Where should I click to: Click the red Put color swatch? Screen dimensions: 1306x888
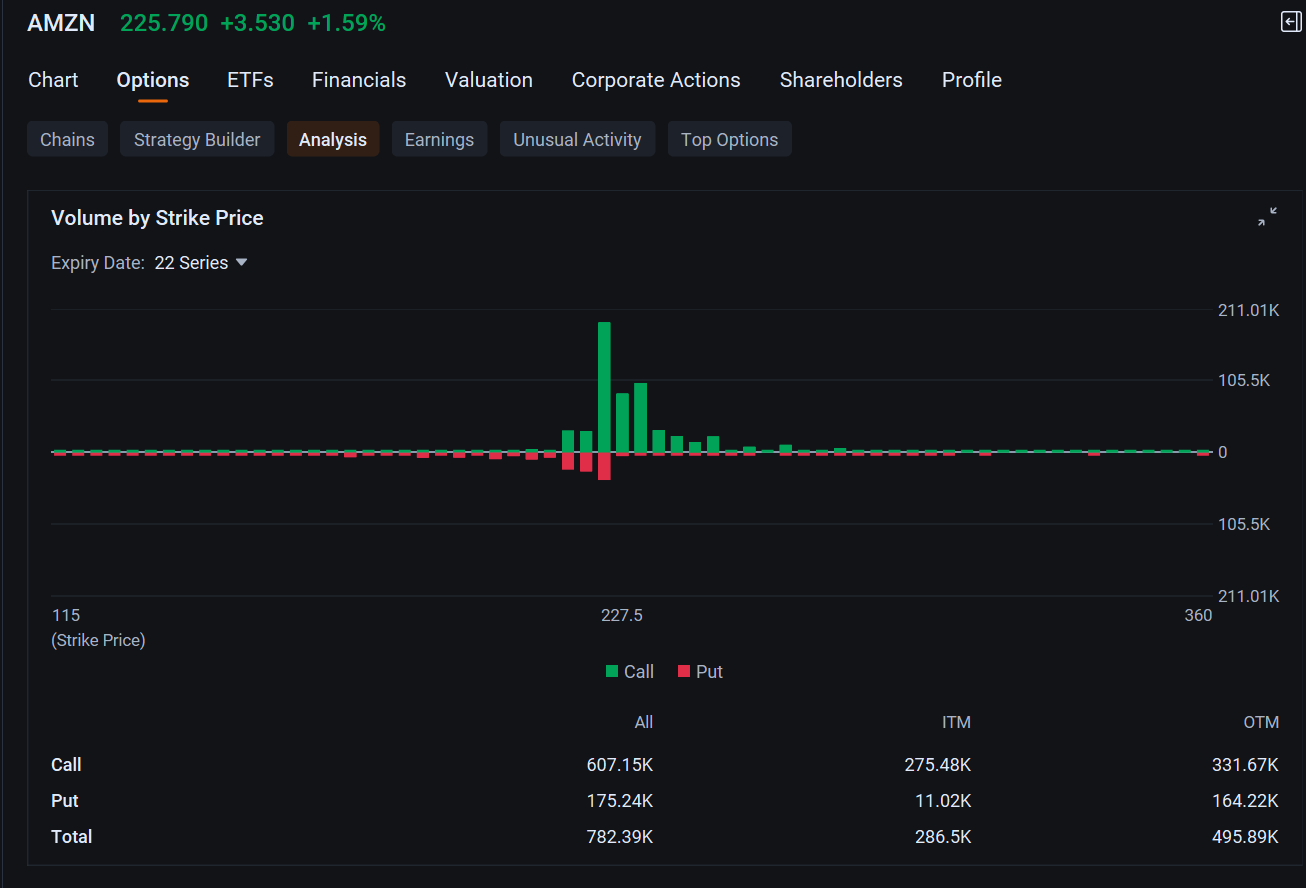point(684,672)
